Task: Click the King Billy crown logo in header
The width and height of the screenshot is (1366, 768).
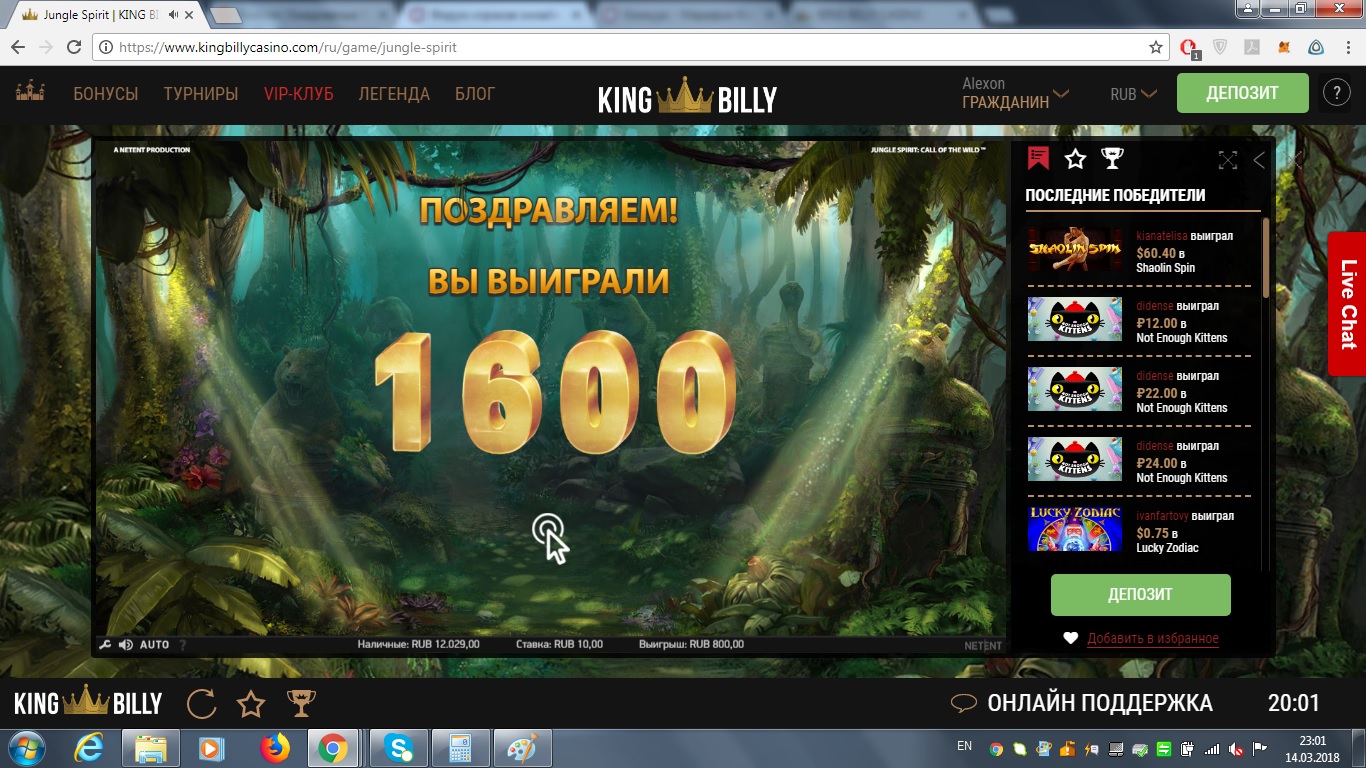Action: 687,97
